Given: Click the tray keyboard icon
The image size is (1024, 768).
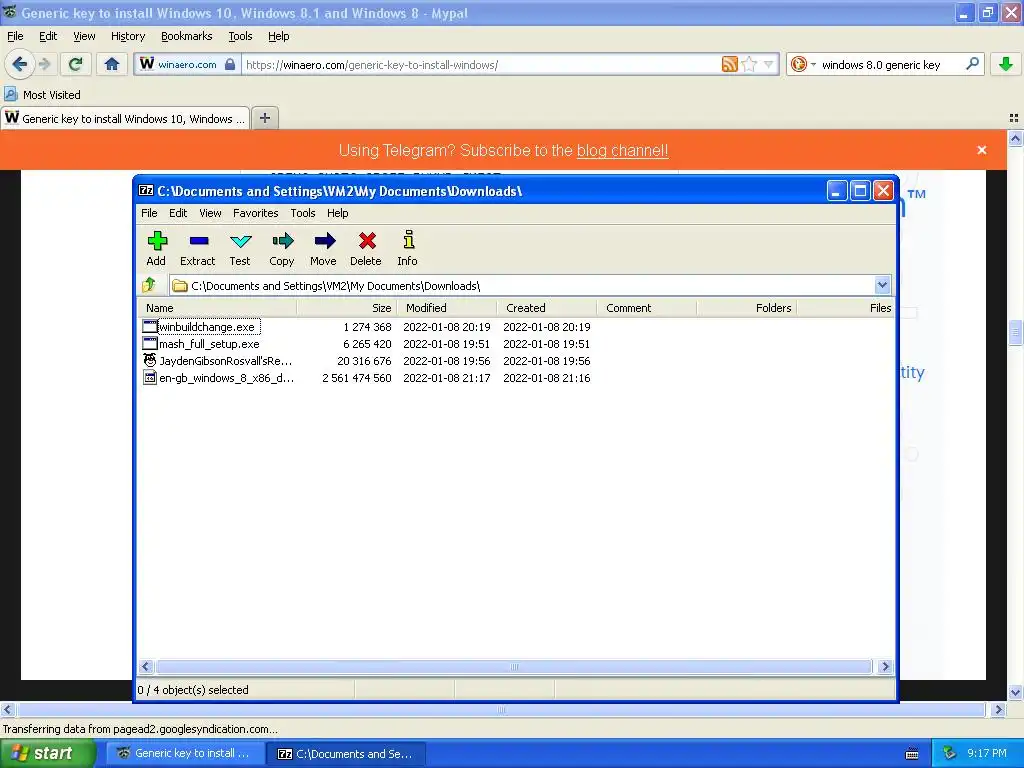Looking at the screenshot, I should click(x=912, y=754).
